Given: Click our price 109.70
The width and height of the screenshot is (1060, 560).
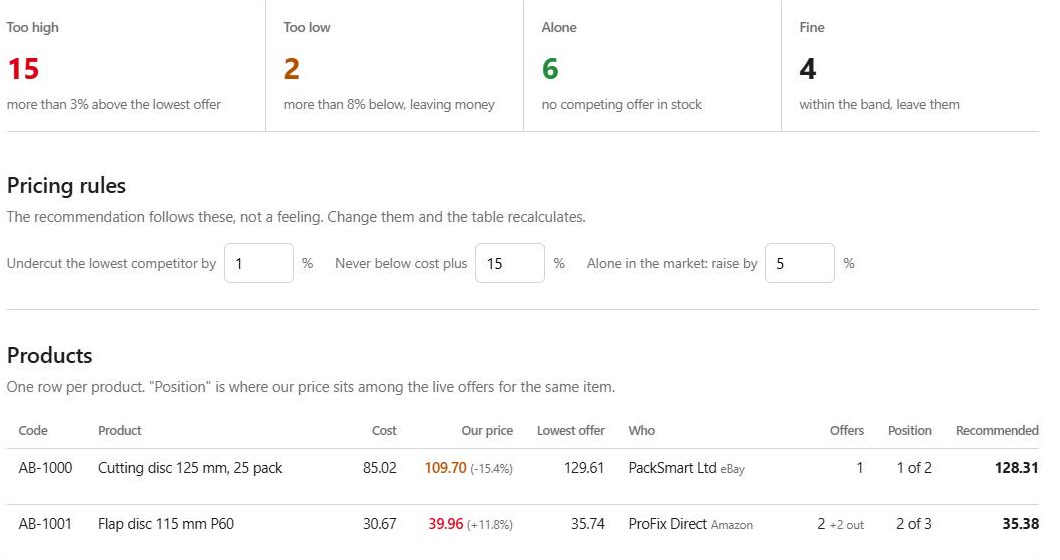Looking at the screenshot, I should pyautogui.click(x=445, y=467).
